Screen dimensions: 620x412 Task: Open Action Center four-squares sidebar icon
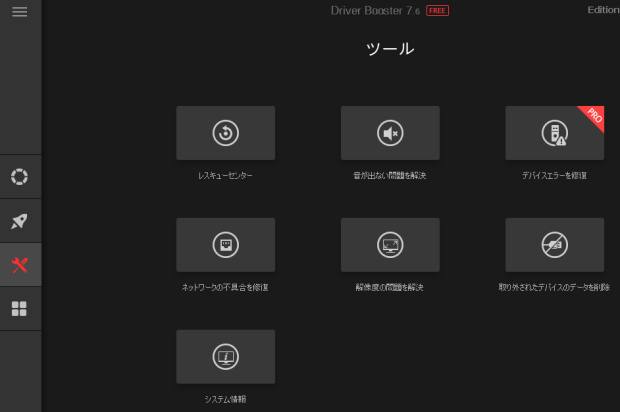coord(20,309)
